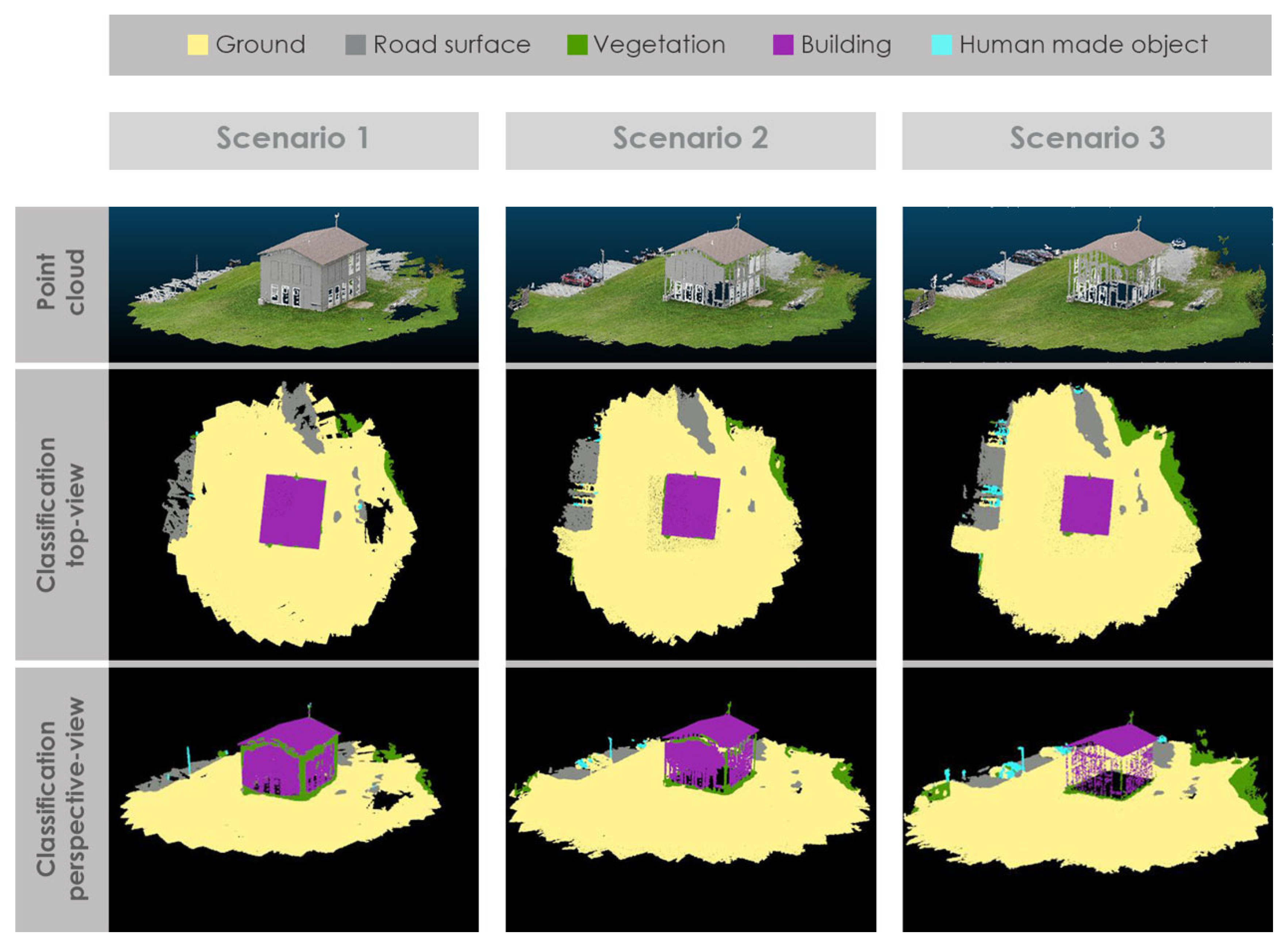This screenshot has height=946, width=1288.
Task: Click the Point cloud row label
Action: [61, 284]
